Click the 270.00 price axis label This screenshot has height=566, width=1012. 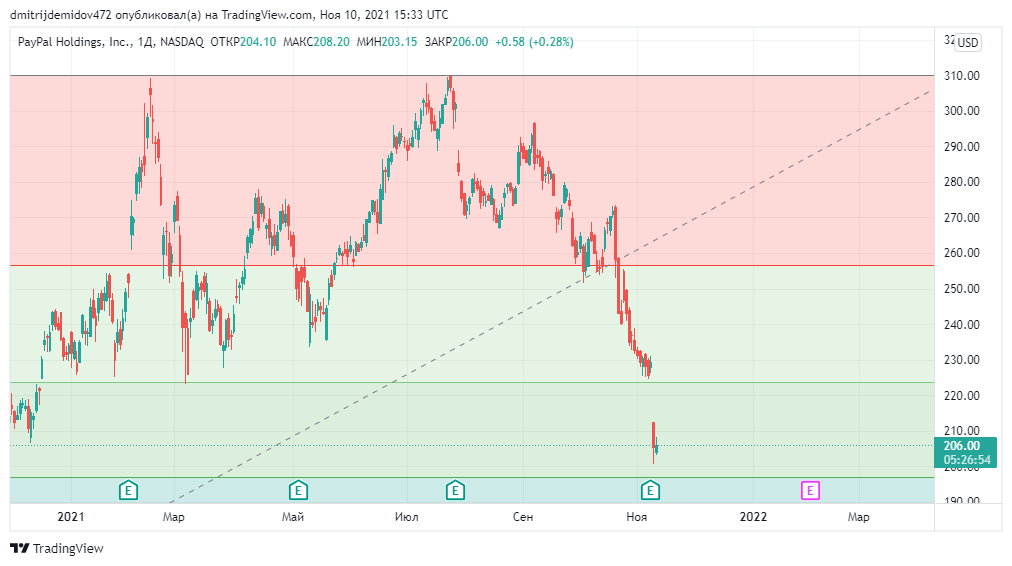click(962, 217)
